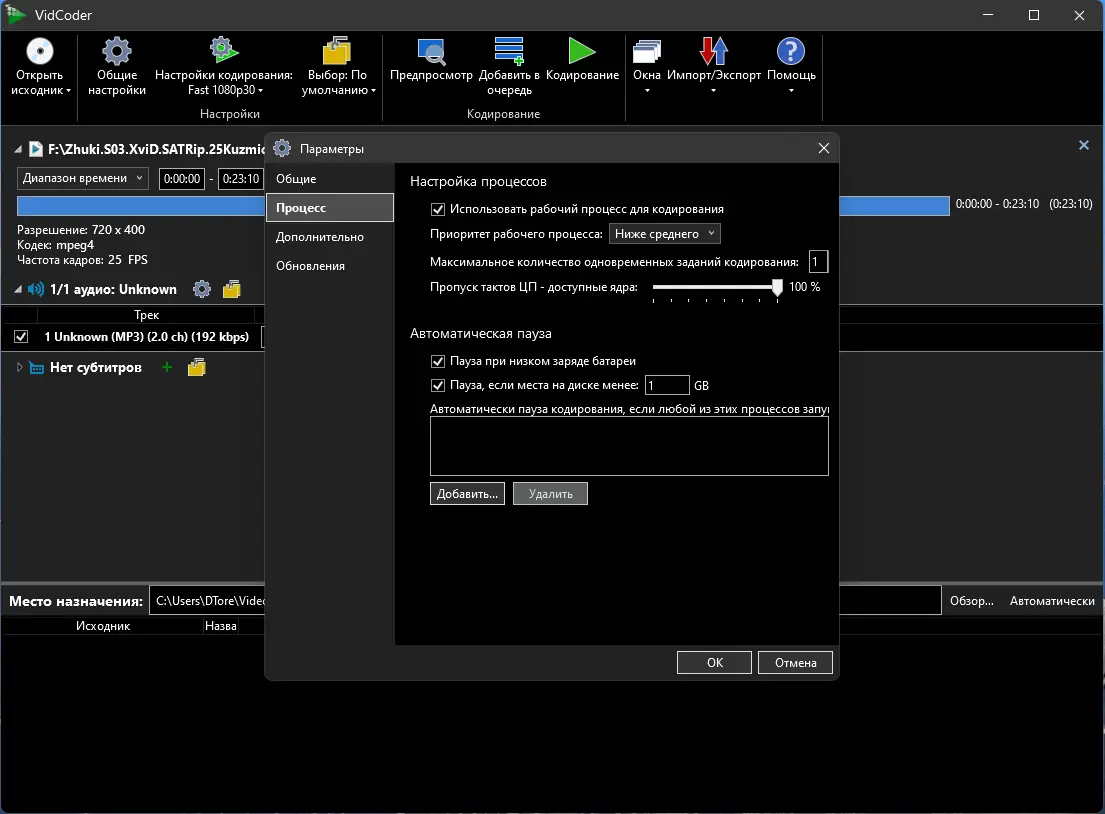Screen dimensions: 1105x814
Task: Click the Отмена button
Action: pos(796,662)
